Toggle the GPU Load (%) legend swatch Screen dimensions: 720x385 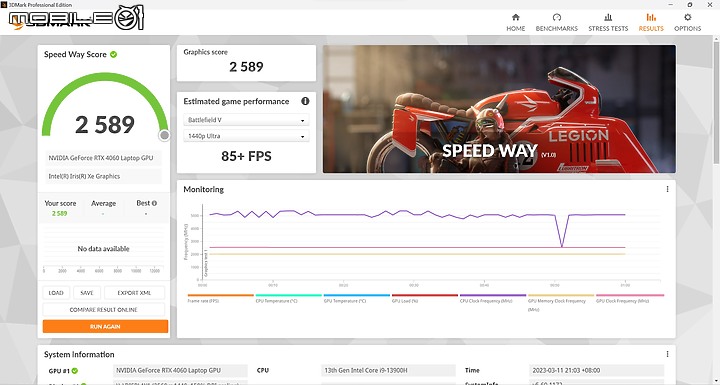coord(425,295)
